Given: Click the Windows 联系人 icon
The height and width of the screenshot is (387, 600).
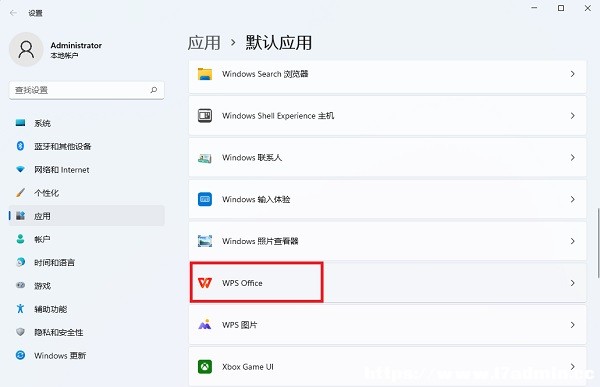Looking at the screenshot, I should 205,158.
